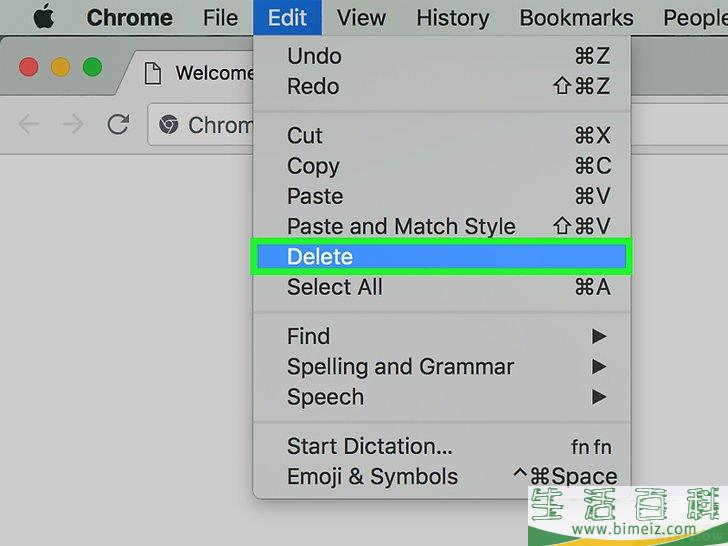Open the Chrome application menu

coord(130,18)
